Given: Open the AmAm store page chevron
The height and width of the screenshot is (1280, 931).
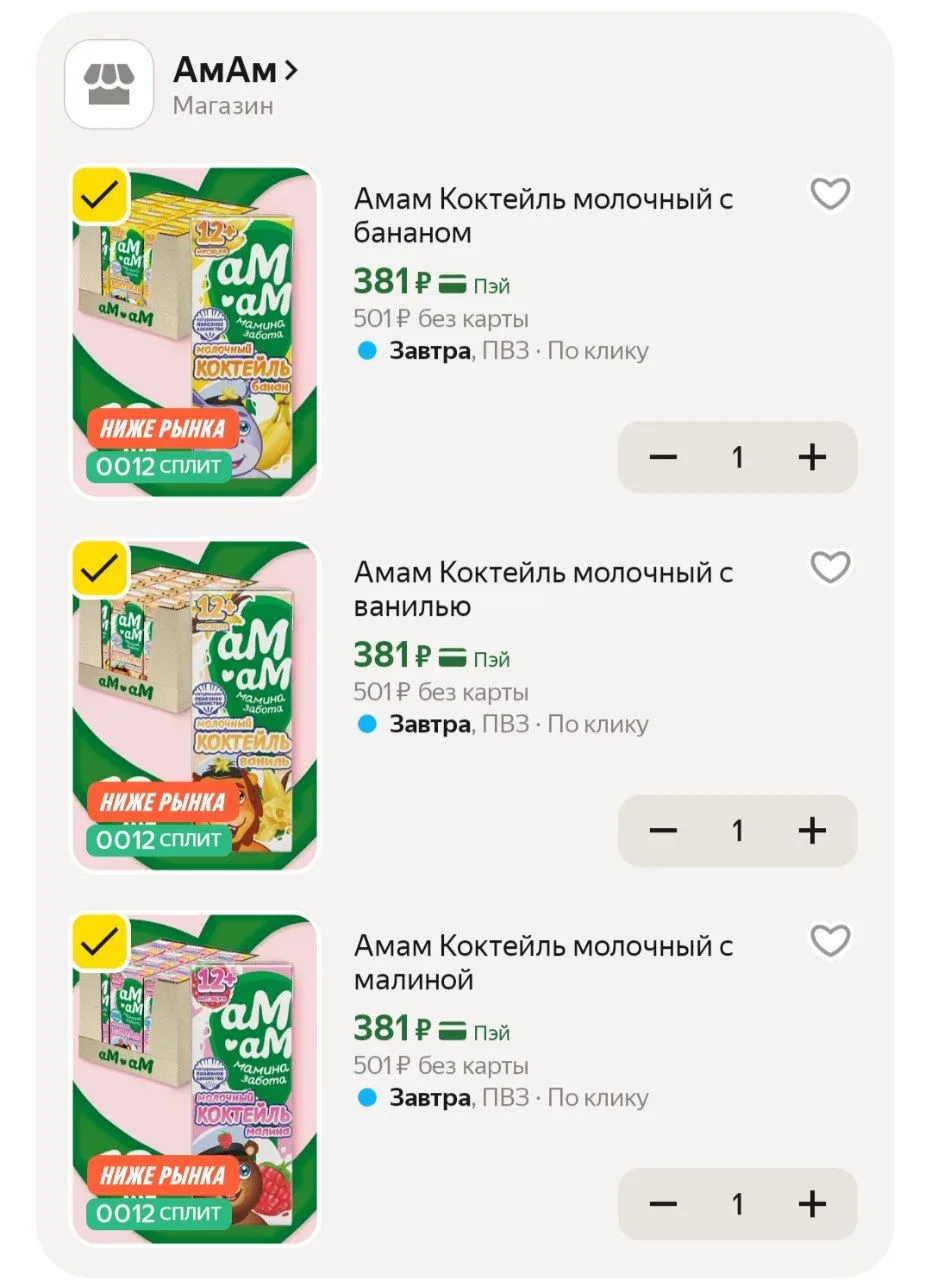Looking at the screenshot, I should [290, 70].
